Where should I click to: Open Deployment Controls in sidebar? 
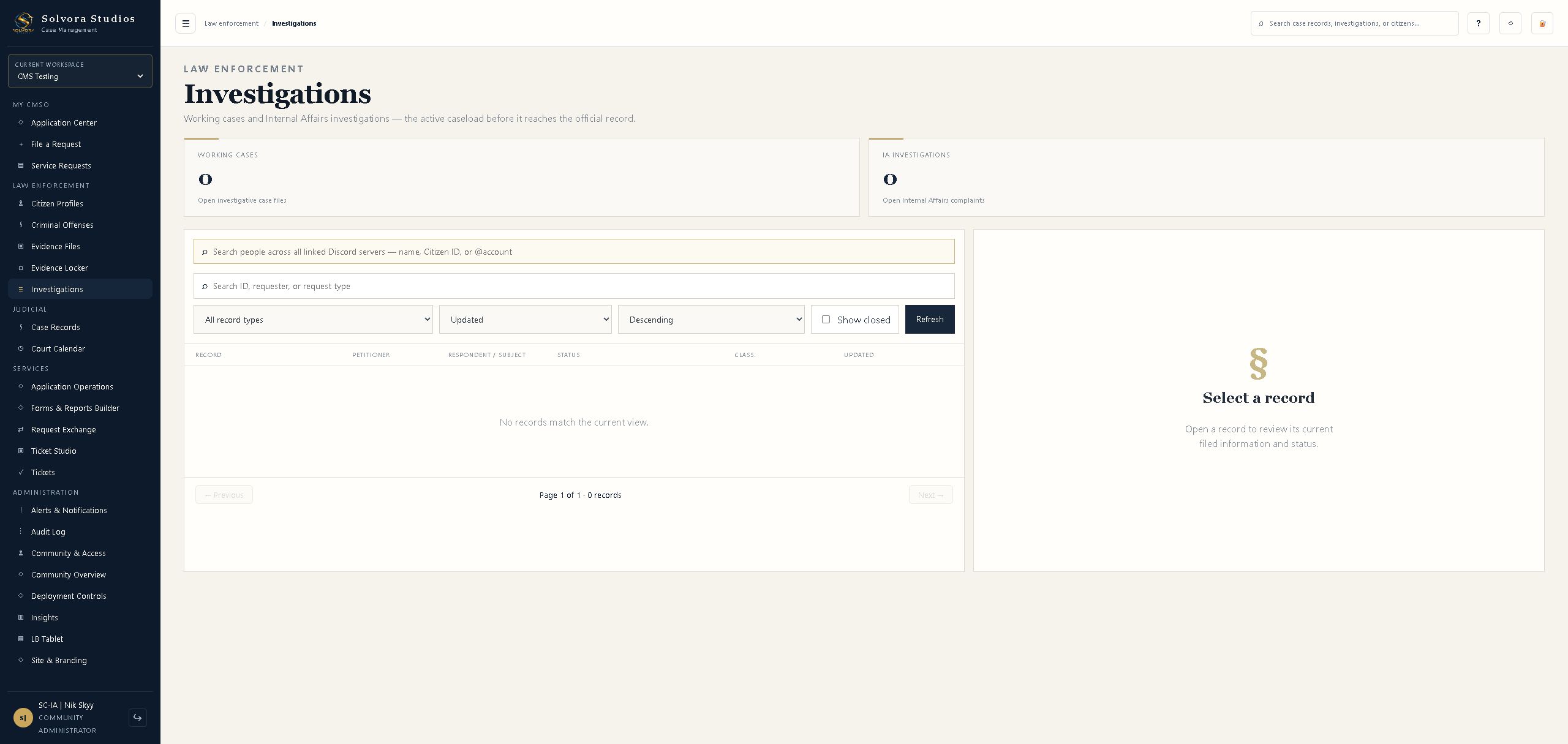pyautogui.click(x=80, y=596)
